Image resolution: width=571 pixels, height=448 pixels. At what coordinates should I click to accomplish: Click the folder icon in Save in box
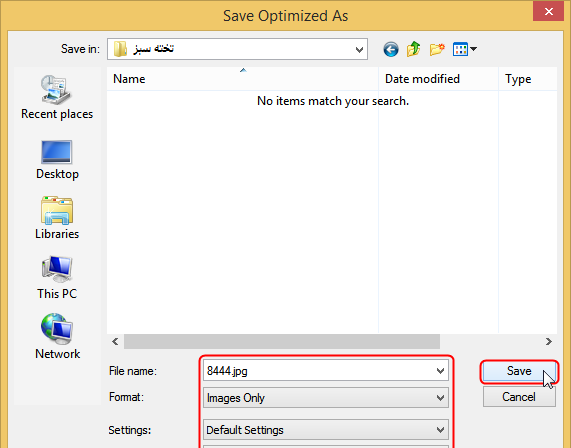tap(120, 49)
